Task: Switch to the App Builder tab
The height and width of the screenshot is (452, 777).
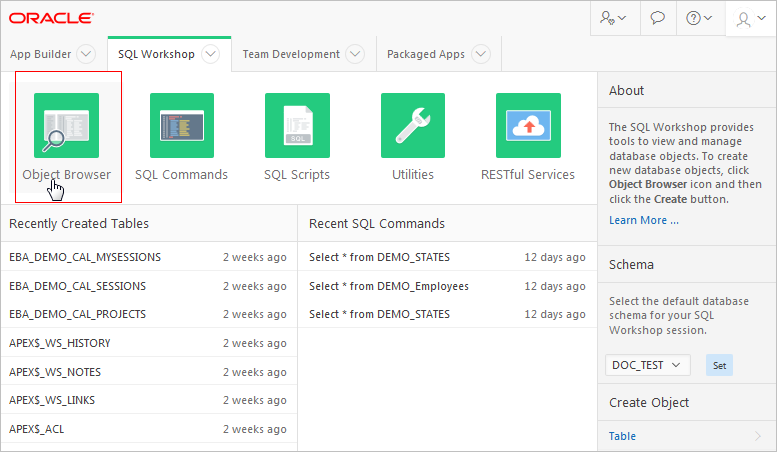Action: pos(41,54)
